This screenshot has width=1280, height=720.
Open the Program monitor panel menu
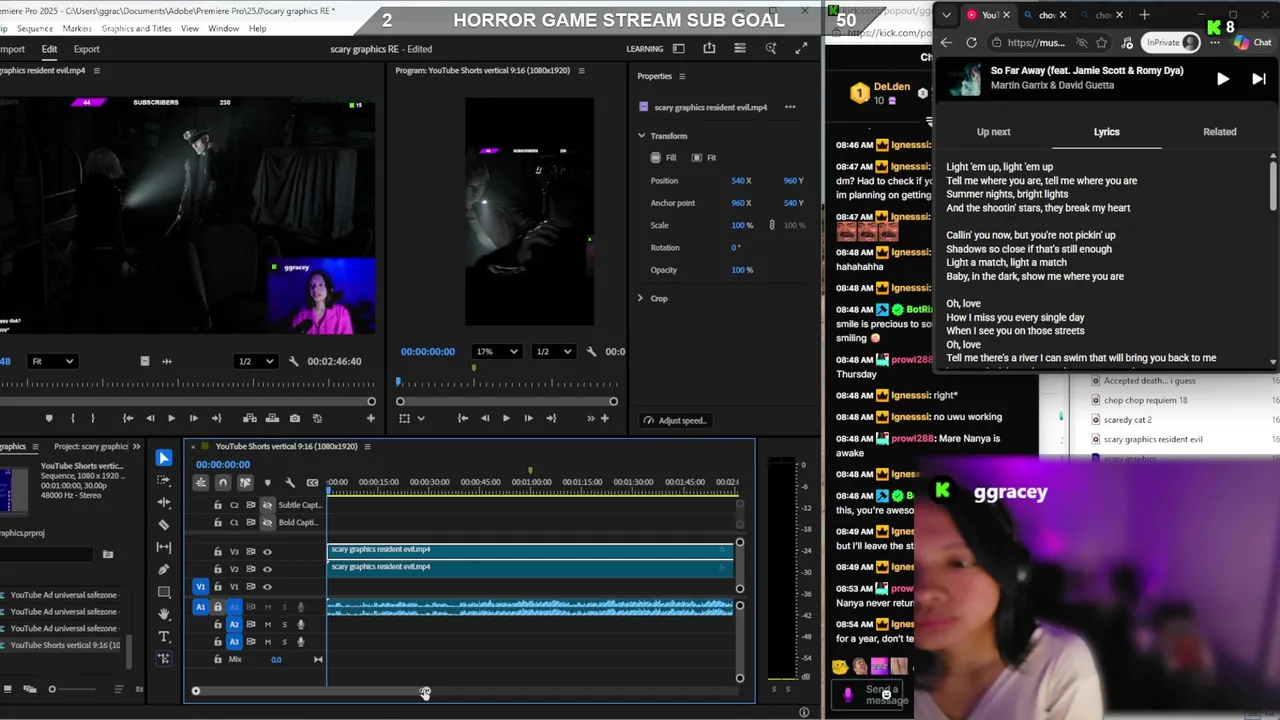point(581,71)
